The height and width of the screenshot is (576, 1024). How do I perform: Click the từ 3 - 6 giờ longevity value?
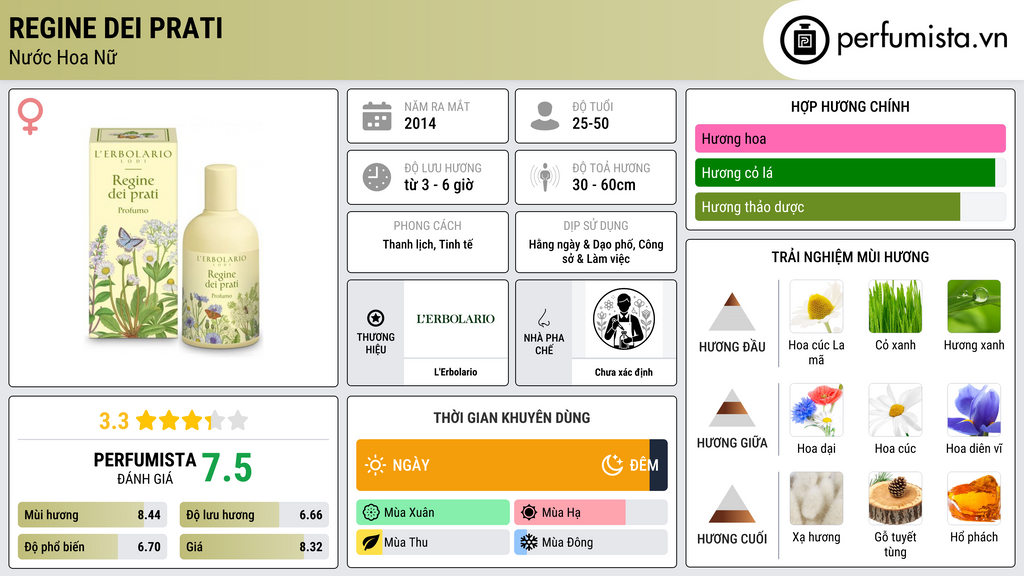pos(439,185)
